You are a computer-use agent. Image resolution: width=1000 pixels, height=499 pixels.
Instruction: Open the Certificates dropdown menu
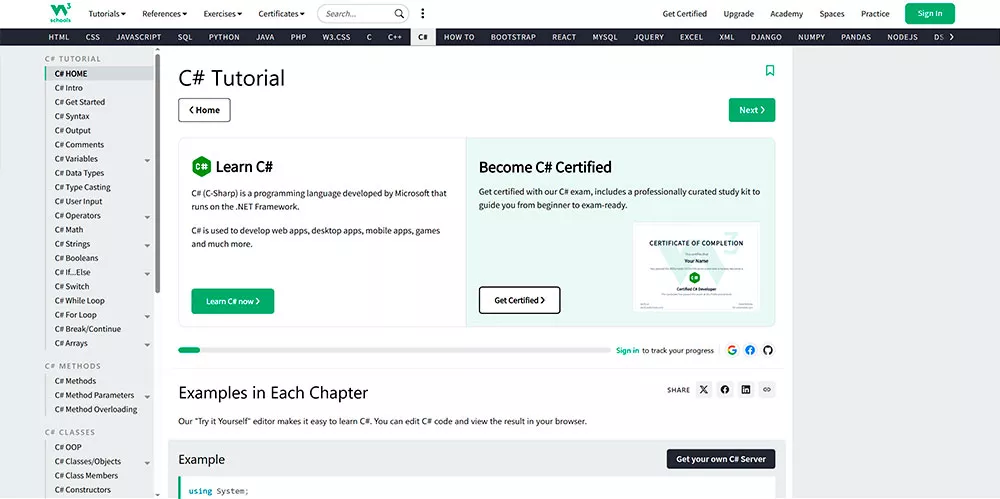(x=281, y=13)
